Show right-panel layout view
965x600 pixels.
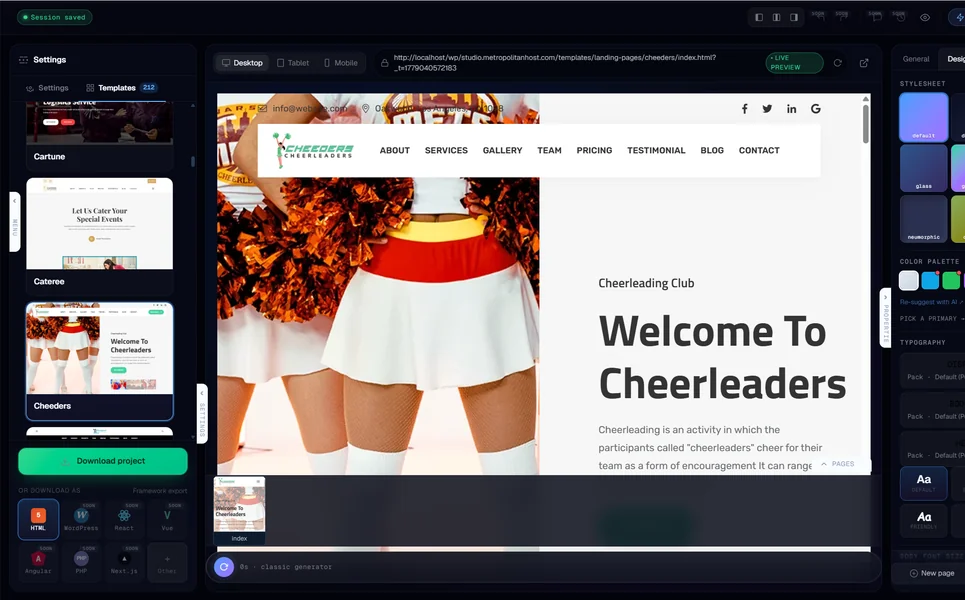[794, 17]
